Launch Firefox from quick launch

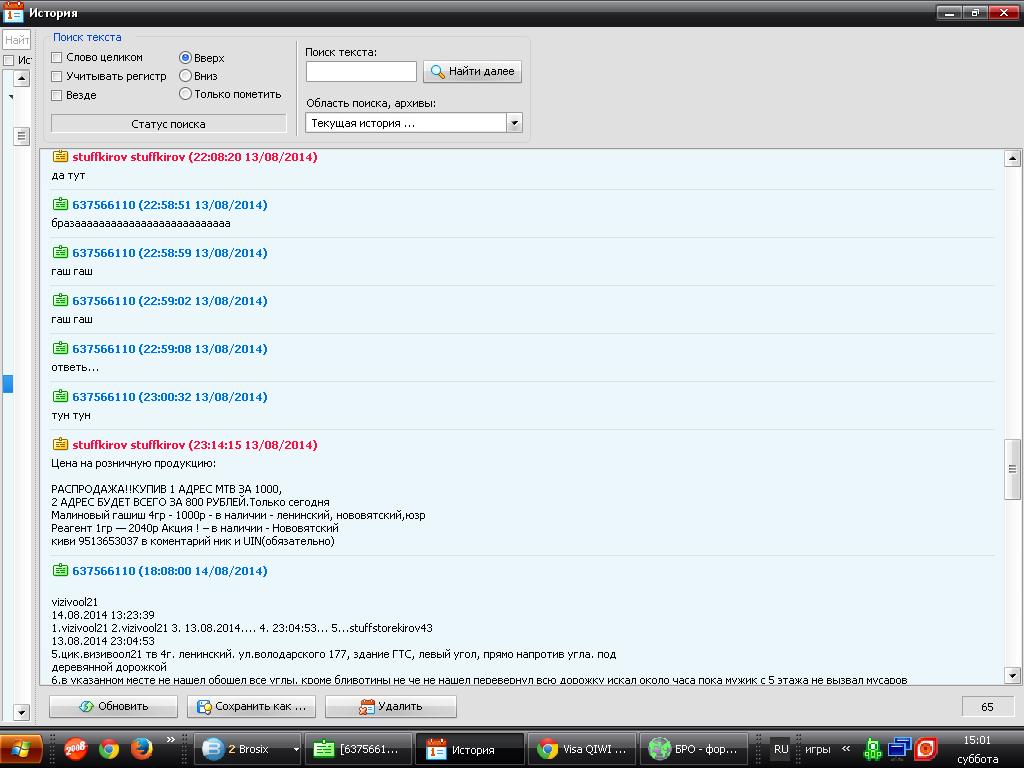click(141, 749)
